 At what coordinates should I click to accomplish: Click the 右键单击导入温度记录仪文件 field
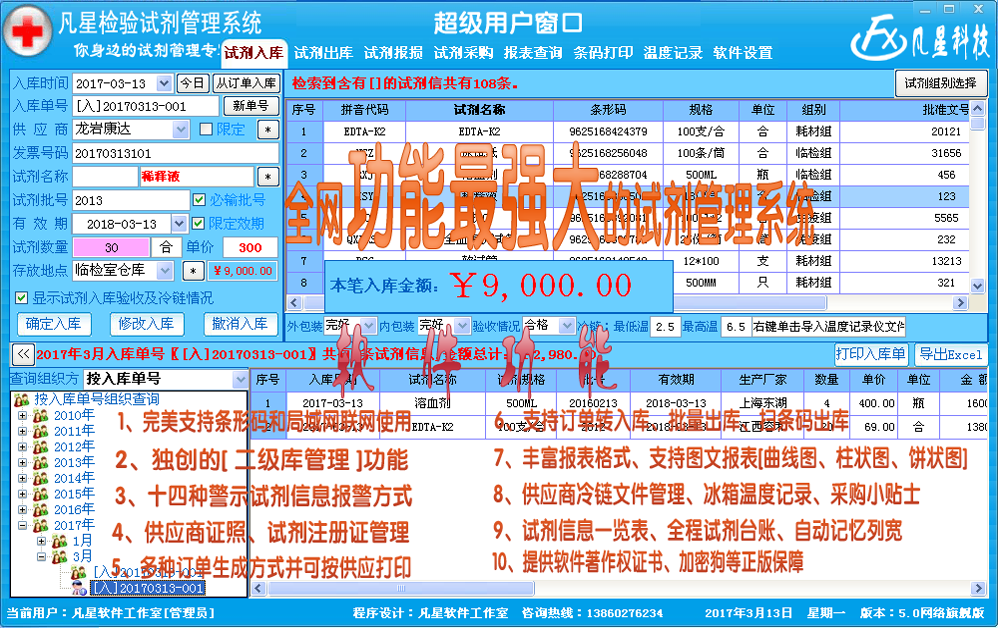[x=829, y=326]
